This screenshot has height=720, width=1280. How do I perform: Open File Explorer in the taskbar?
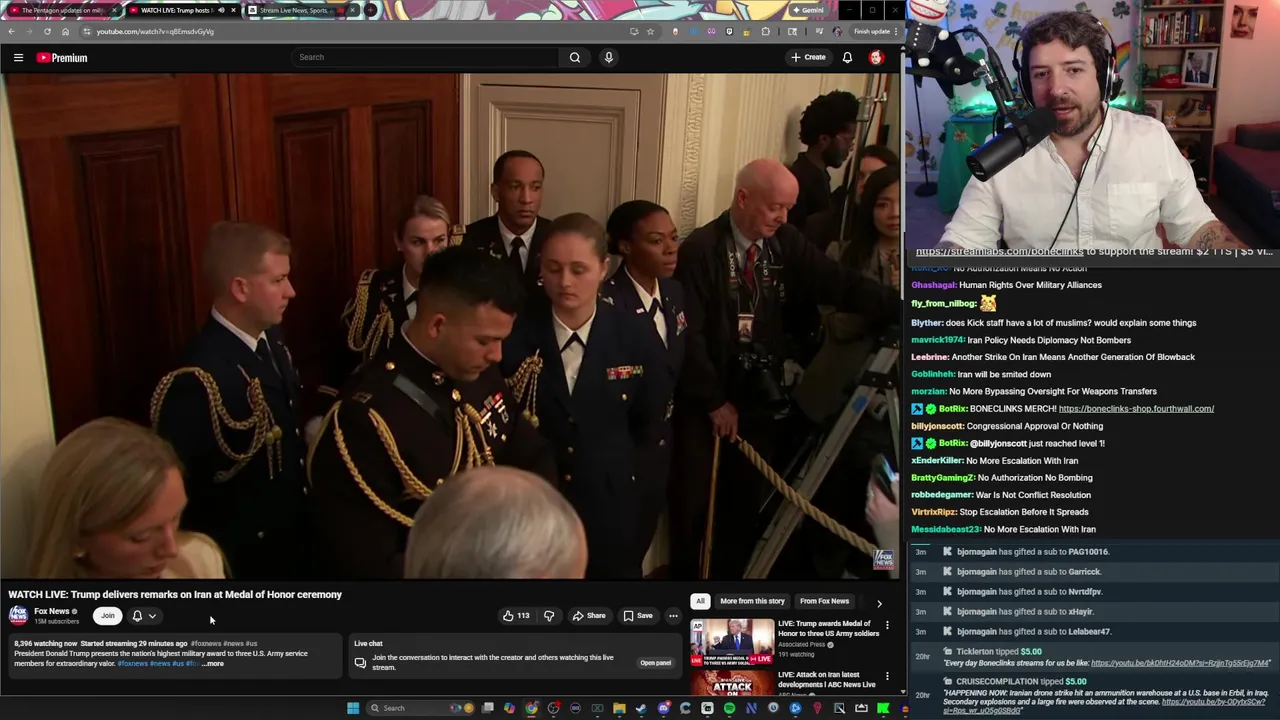619,708
